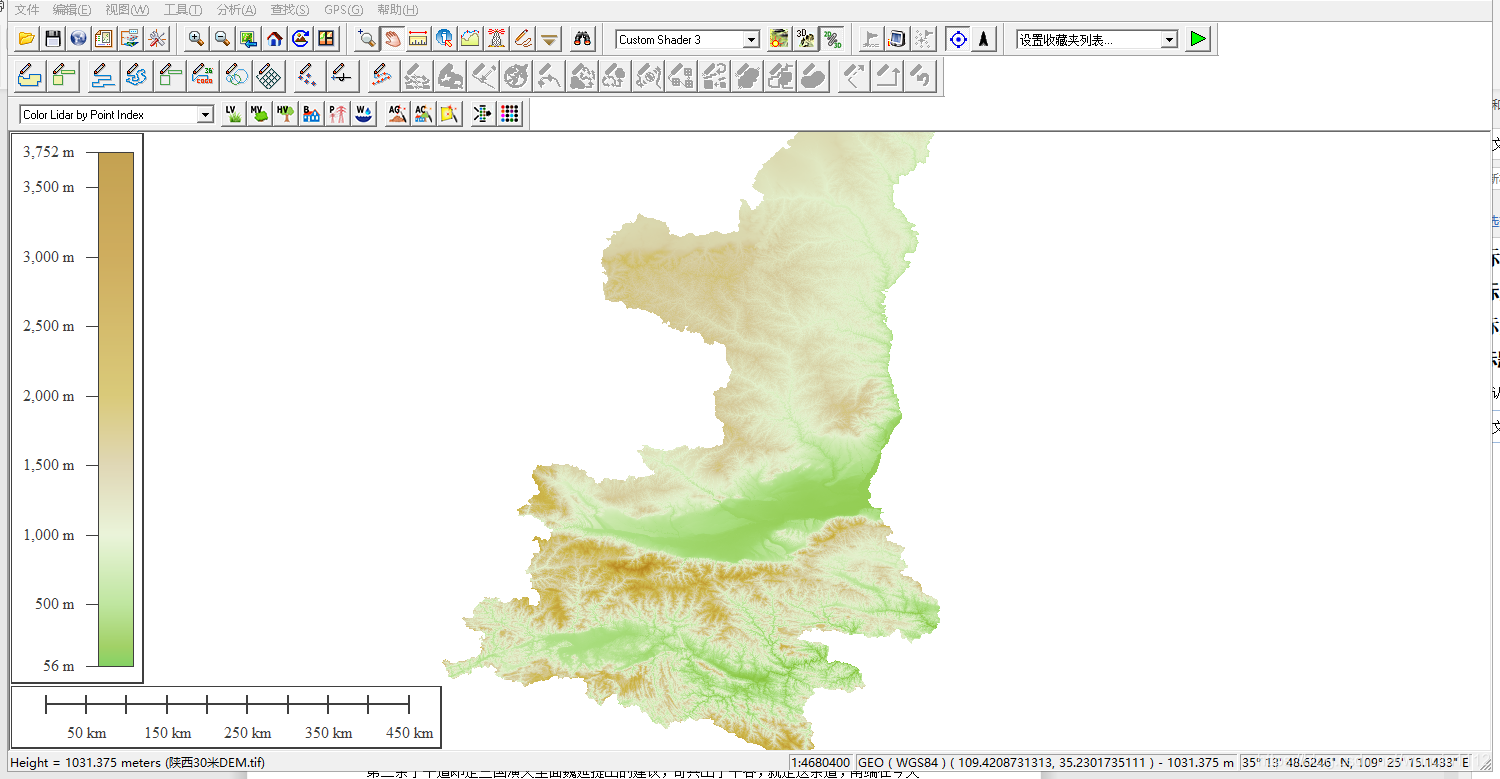Click the show 3D view on monitor icon
1500x779 pixels.
click(897, 39)
